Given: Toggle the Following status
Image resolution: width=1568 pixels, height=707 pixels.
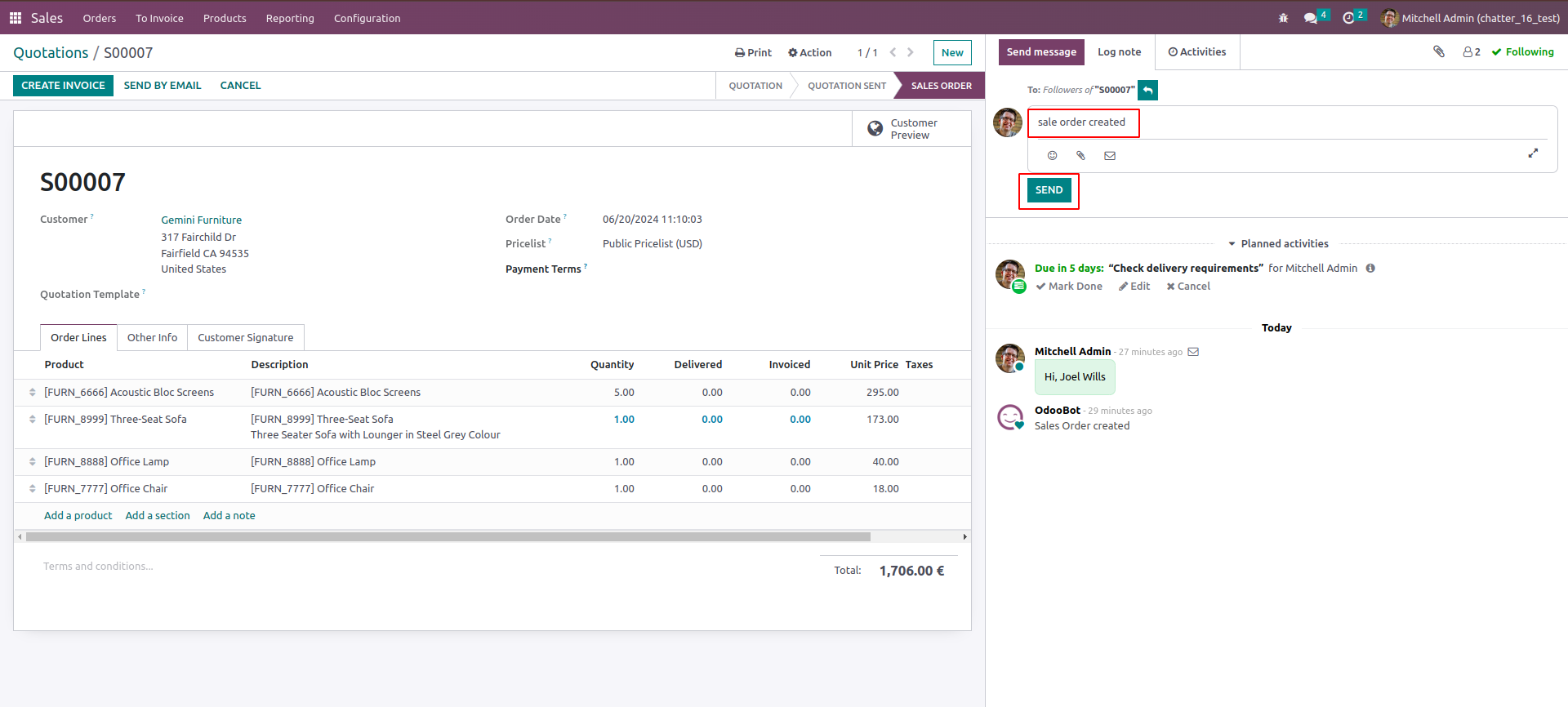Looking at the screenshot, I should click(x=1523, y=51).
